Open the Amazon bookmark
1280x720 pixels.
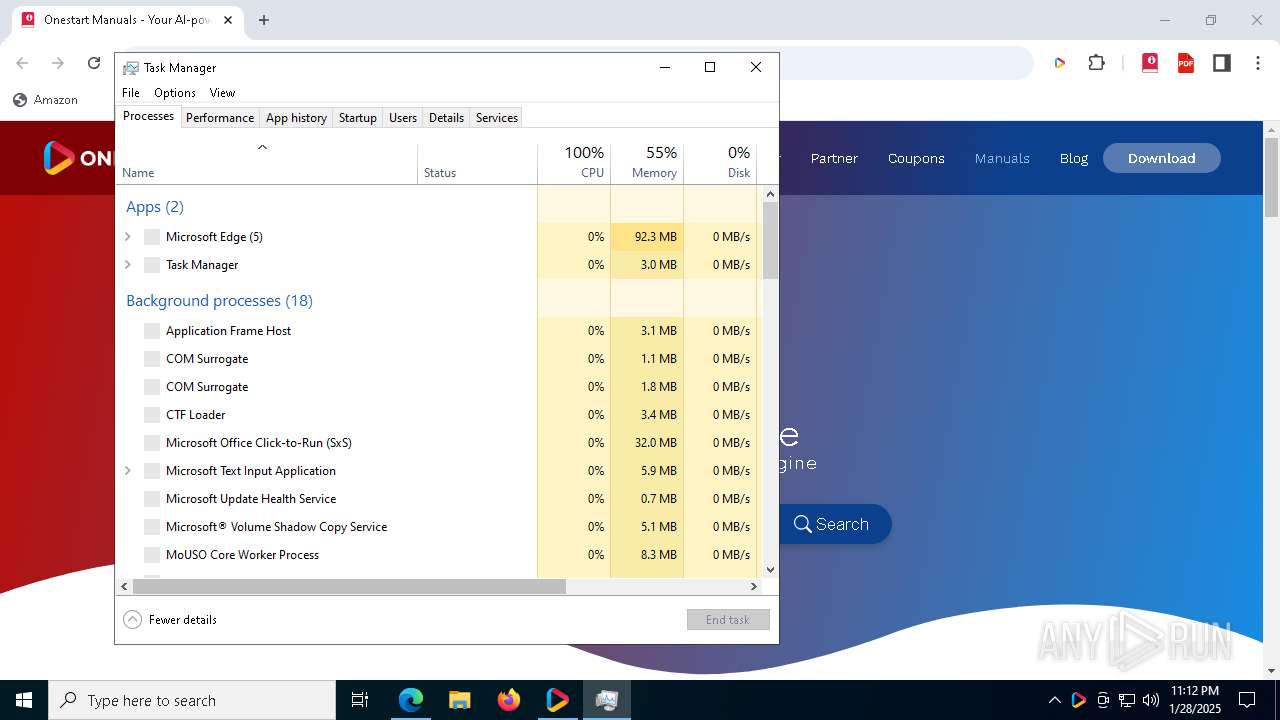(x=45, y=100)
